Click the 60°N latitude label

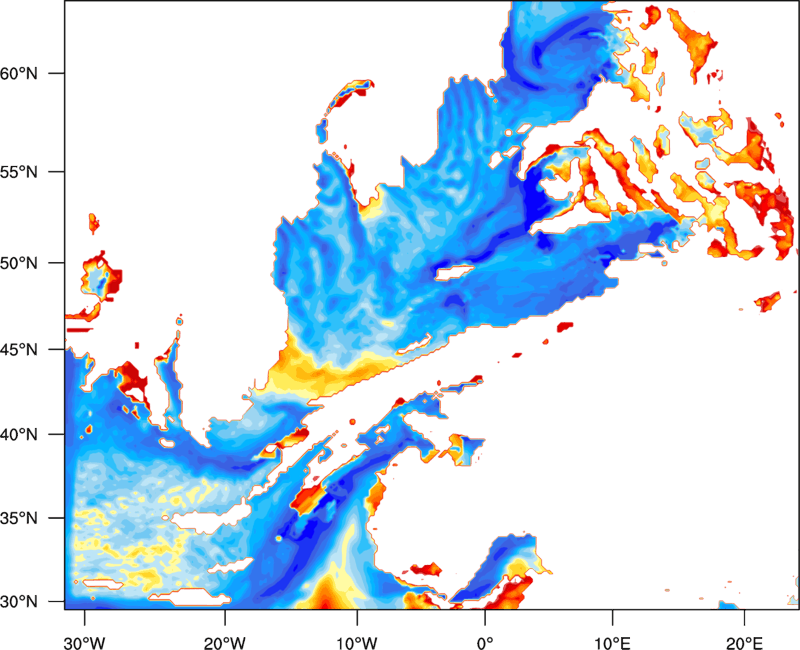19,74
